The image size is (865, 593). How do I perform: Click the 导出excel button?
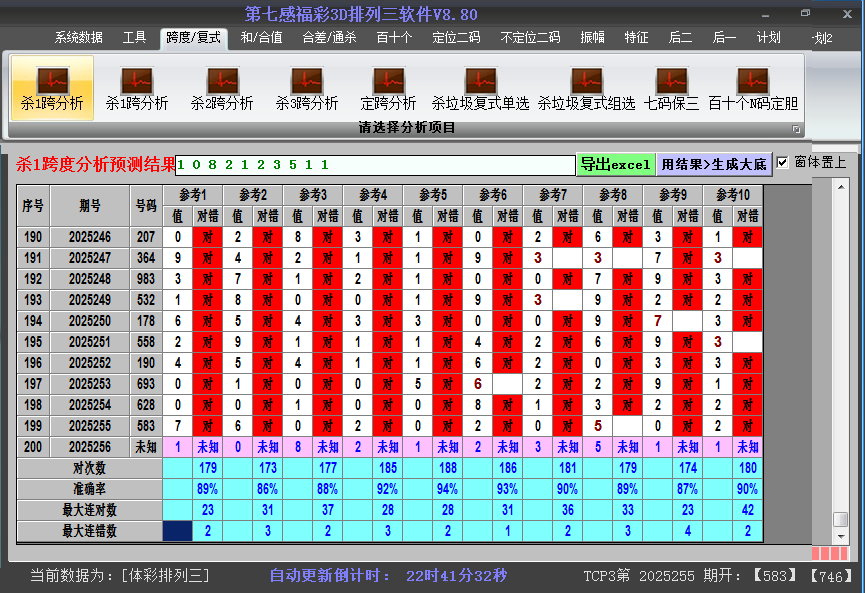pos(615,164)
